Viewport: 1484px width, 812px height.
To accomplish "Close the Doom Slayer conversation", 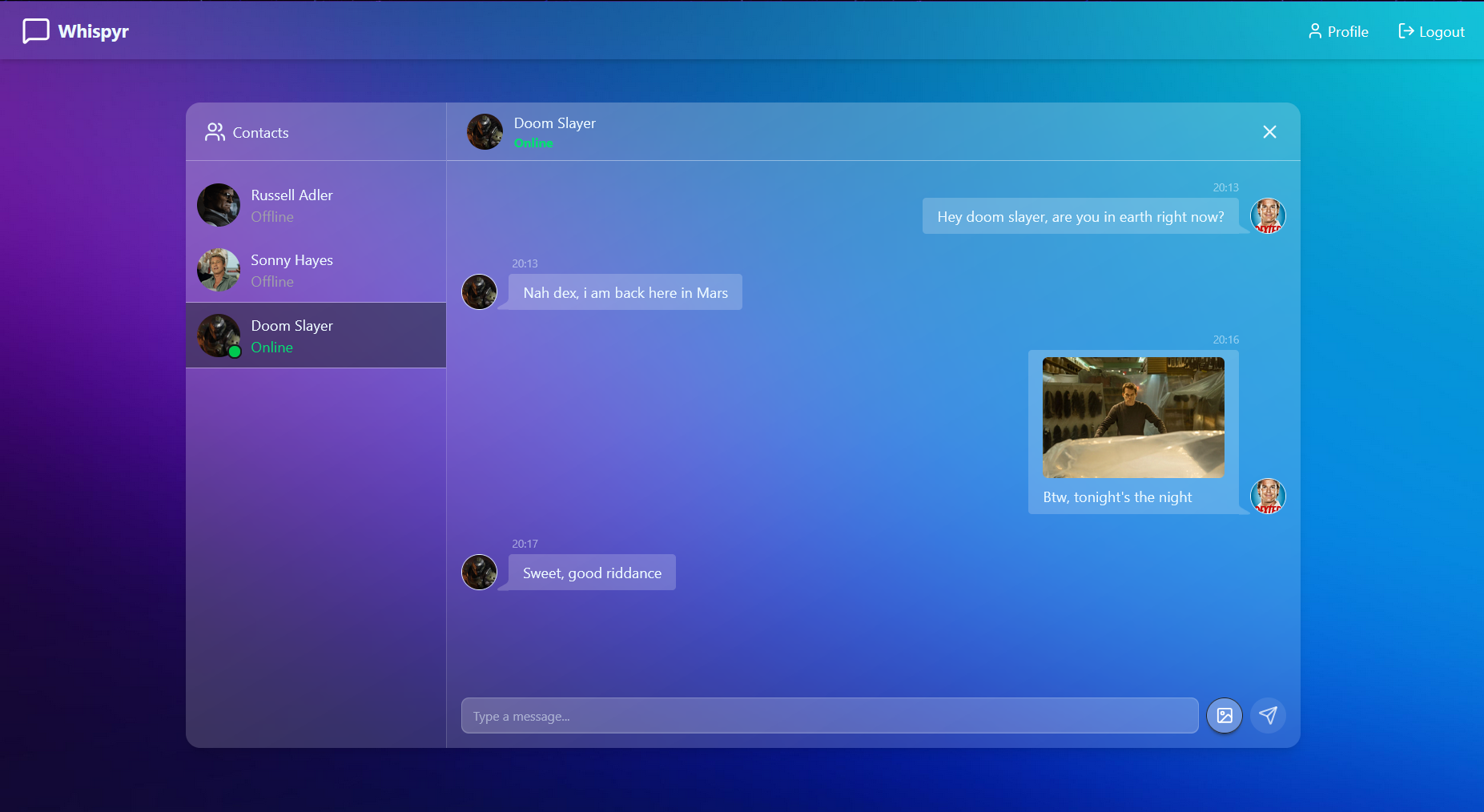I will 1269,132.
